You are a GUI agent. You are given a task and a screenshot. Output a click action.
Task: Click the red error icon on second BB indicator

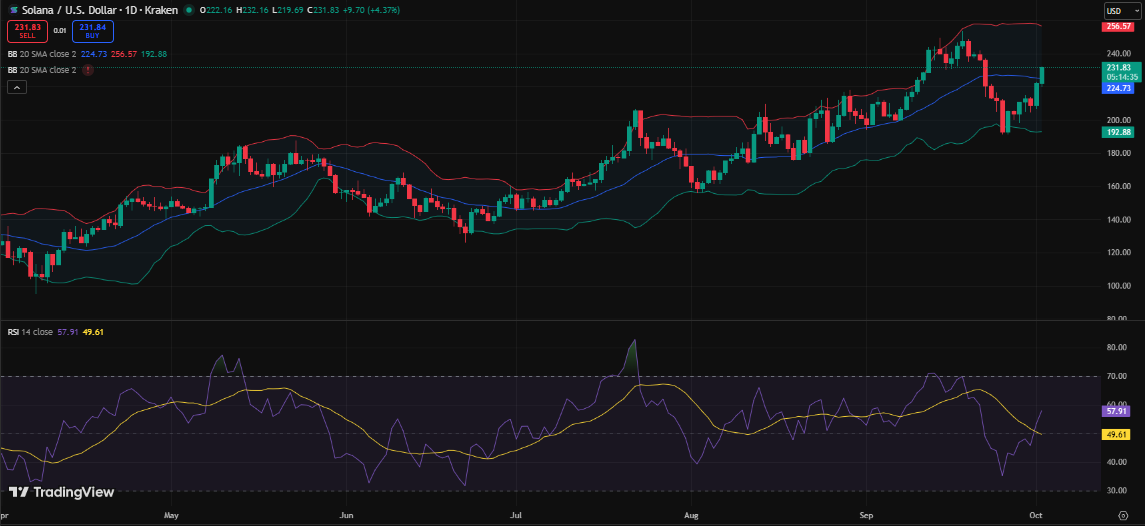pos(89,70)
